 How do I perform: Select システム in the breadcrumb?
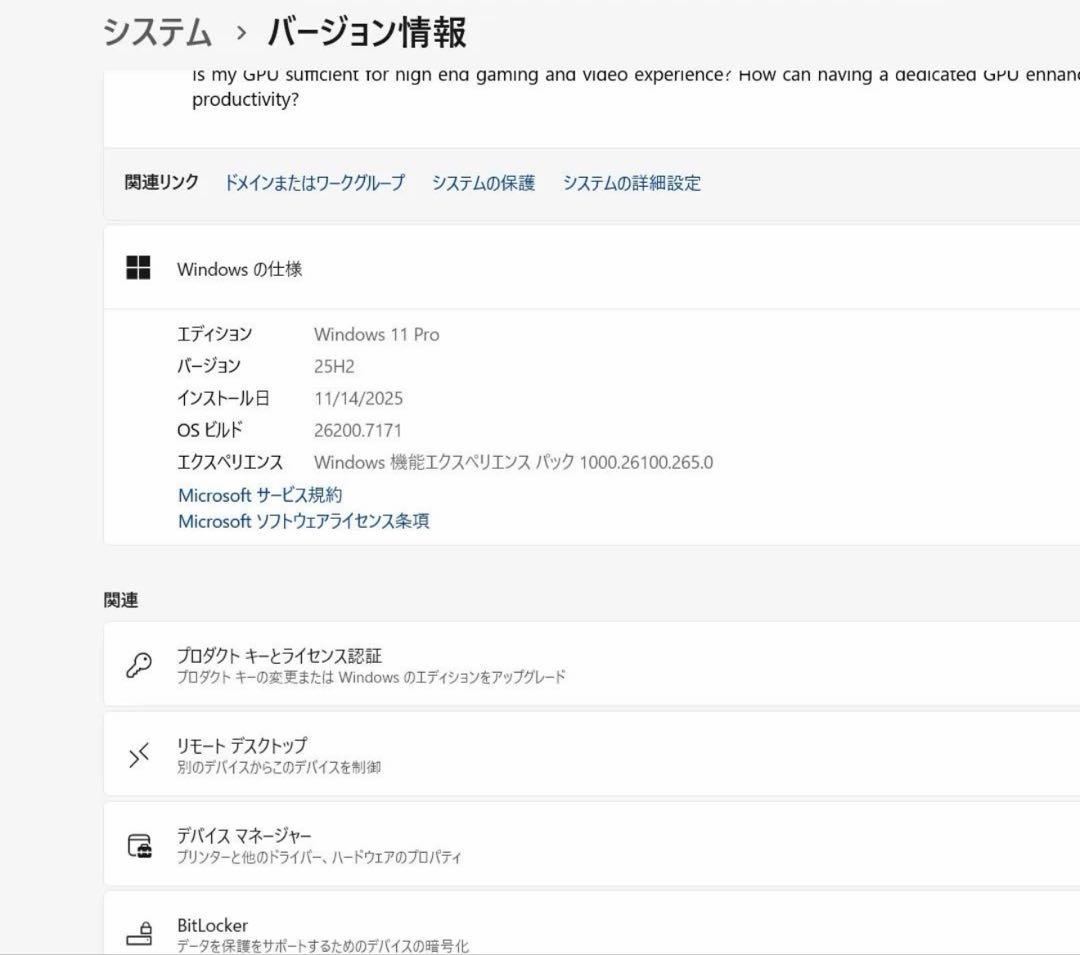coord(154,30)
